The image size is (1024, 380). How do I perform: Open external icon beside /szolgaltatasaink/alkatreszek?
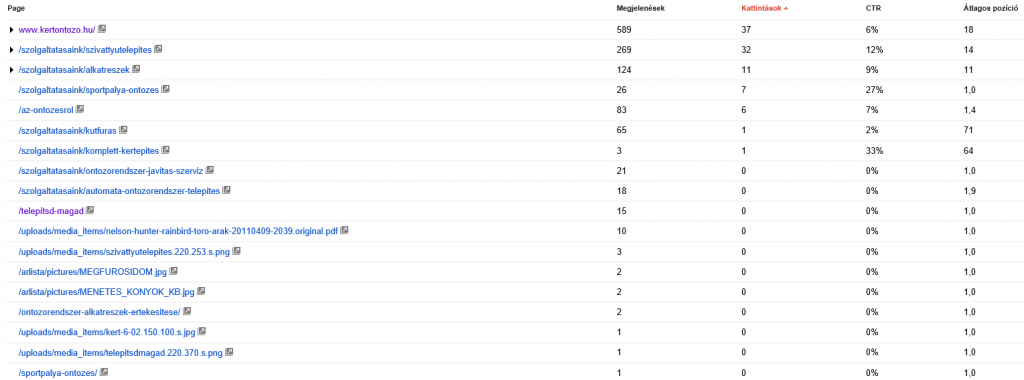pos(136,69)
